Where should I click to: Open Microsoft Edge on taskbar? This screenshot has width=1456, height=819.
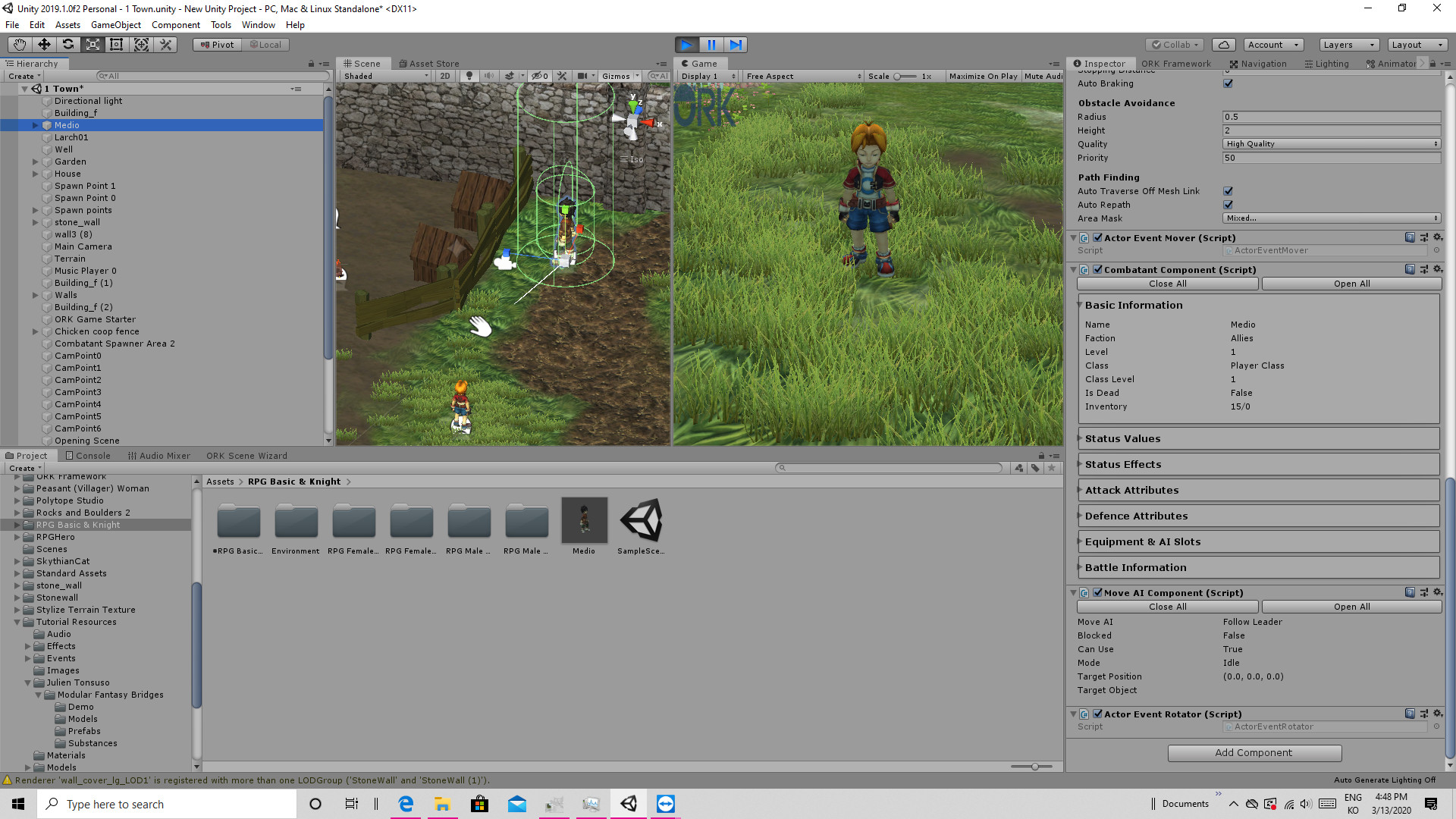point(406,804)
